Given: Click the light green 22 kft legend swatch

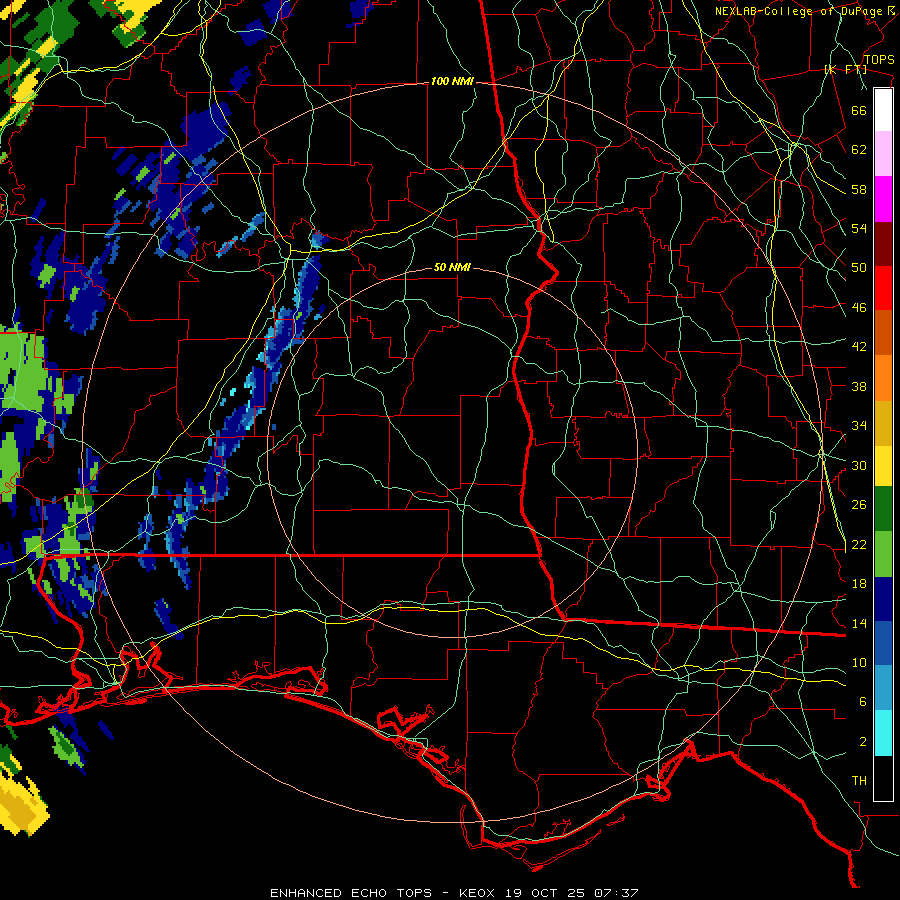Looking at the screenshot, I should [883, 554].
